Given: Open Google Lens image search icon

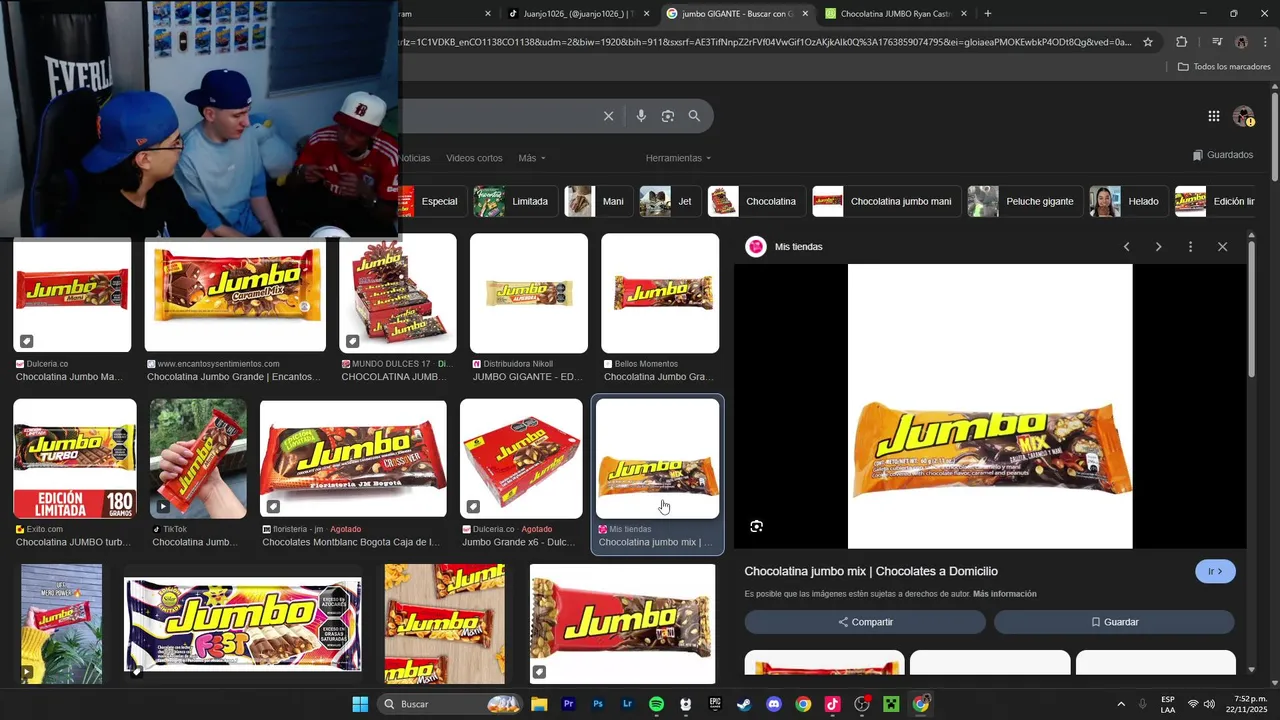Looking at the screenshot, I should tap(668, 116).
